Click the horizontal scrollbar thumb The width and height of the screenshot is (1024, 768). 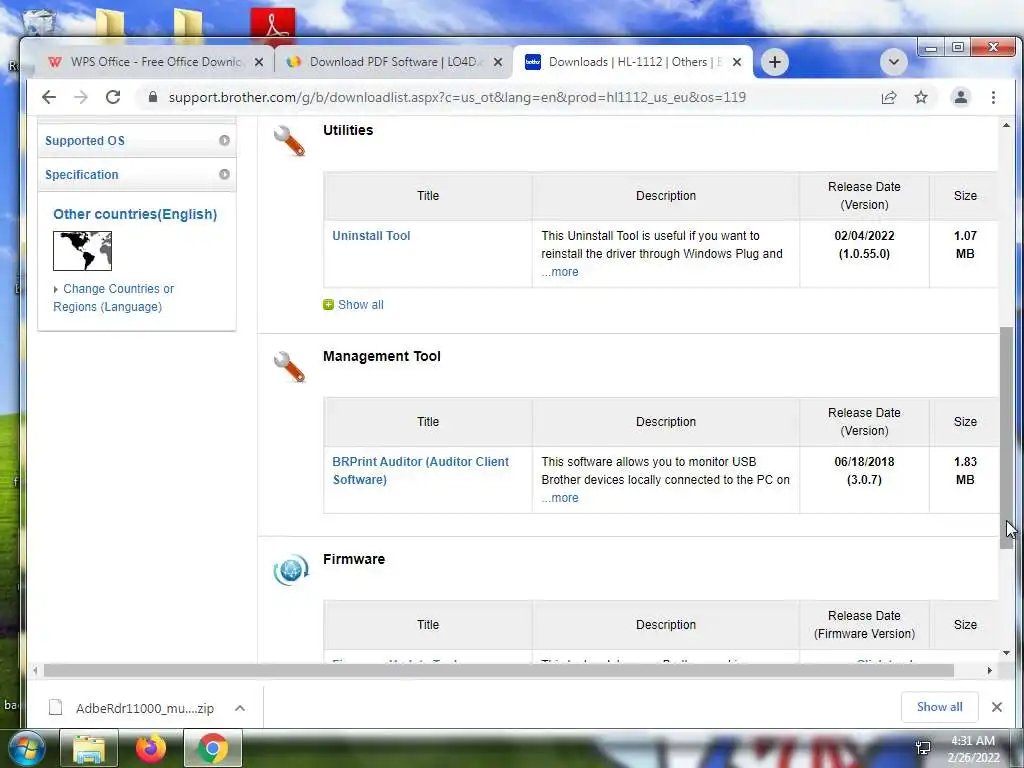tap(498, 671)
